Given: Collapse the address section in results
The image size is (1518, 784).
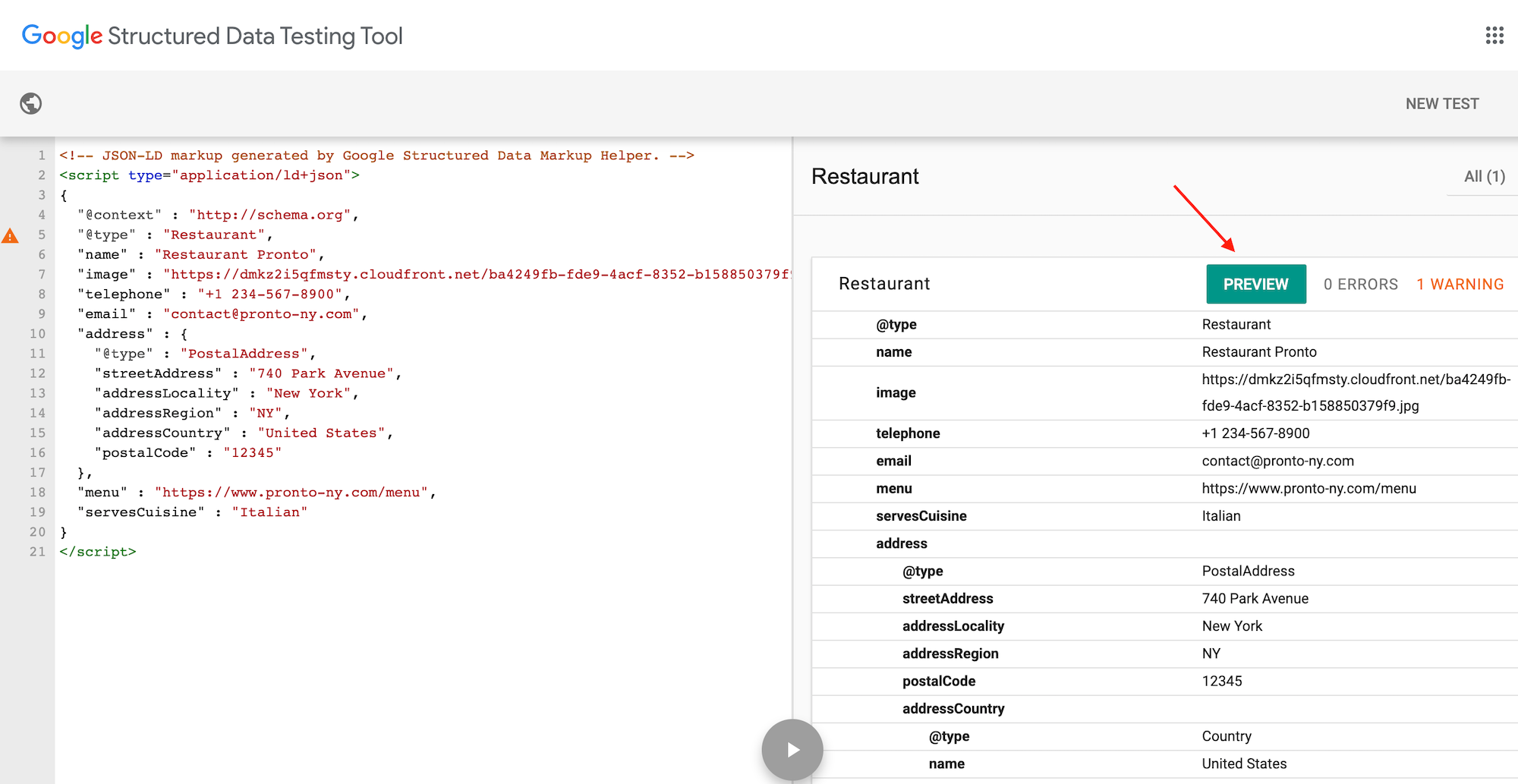Looking at the screenshot, I should pos(902,543).
